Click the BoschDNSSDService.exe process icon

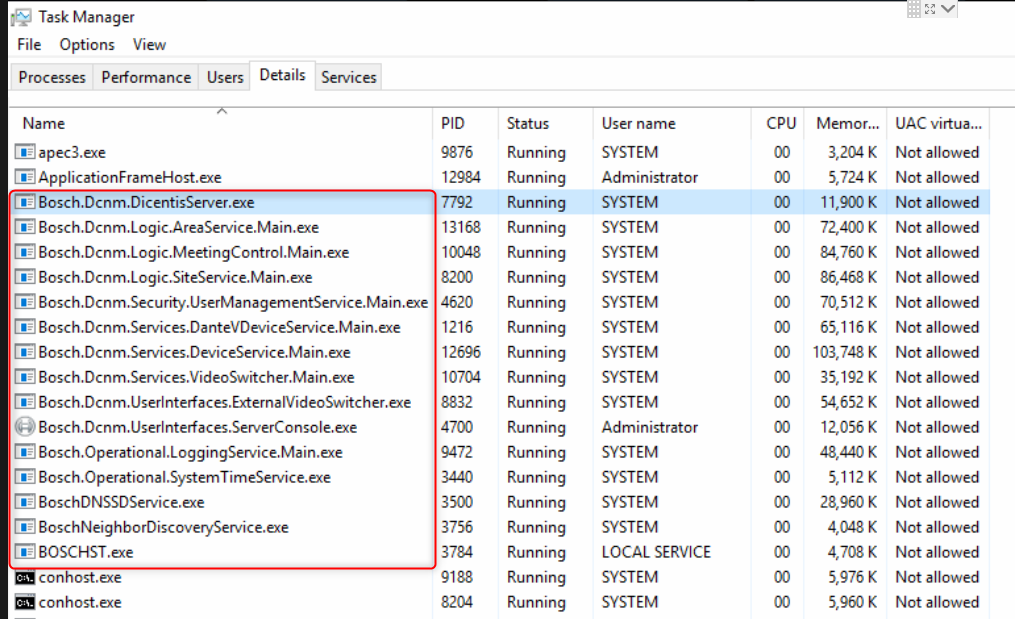[x=25, y=502]
